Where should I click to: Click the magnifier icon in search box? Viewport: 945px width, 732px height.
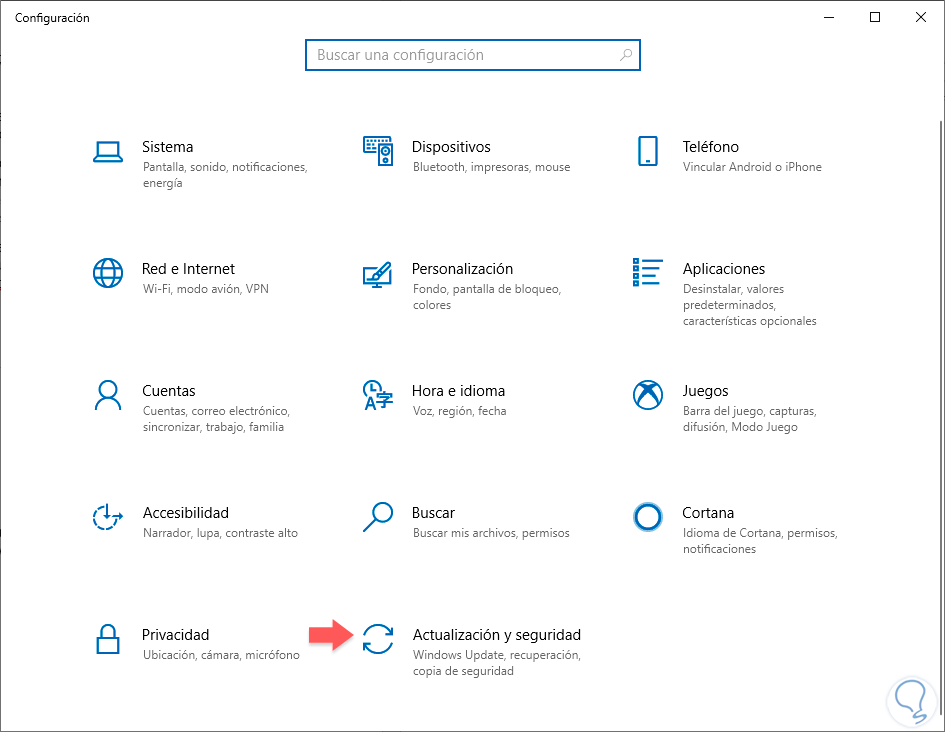(x=626, y=55)
